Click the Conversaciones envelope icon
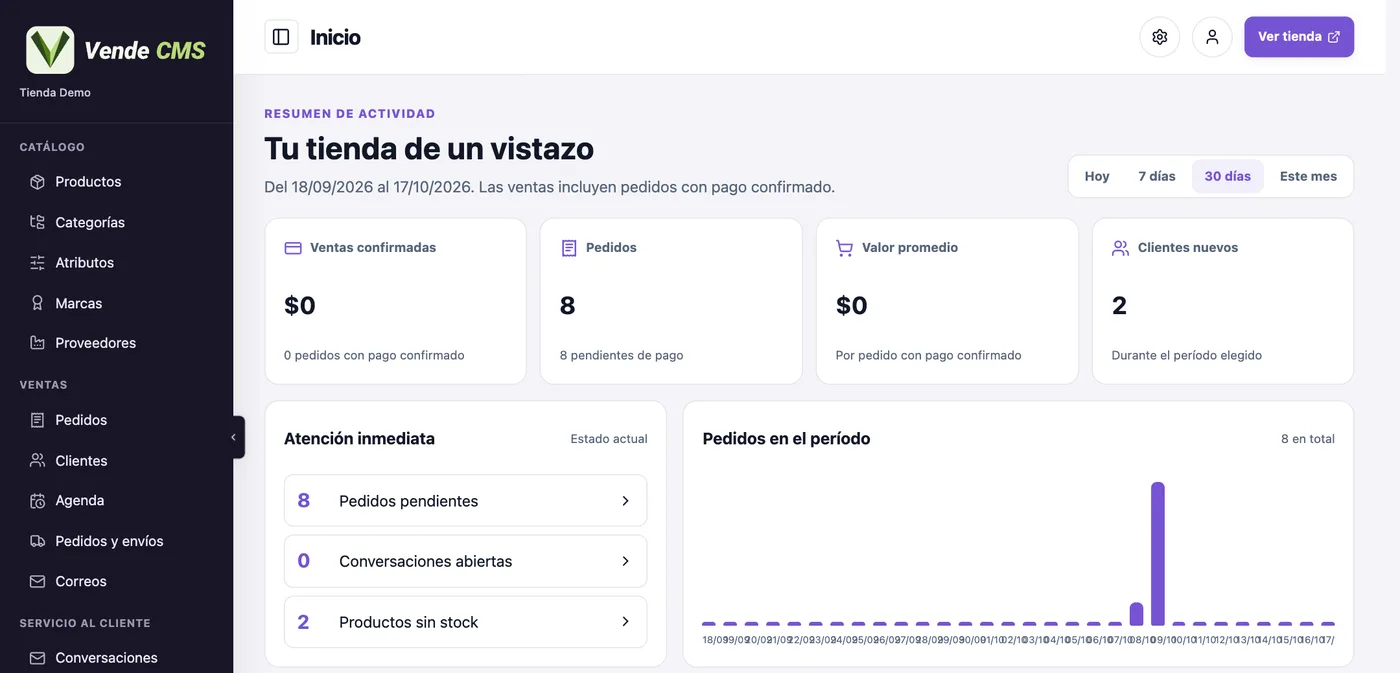 point(37,658)
